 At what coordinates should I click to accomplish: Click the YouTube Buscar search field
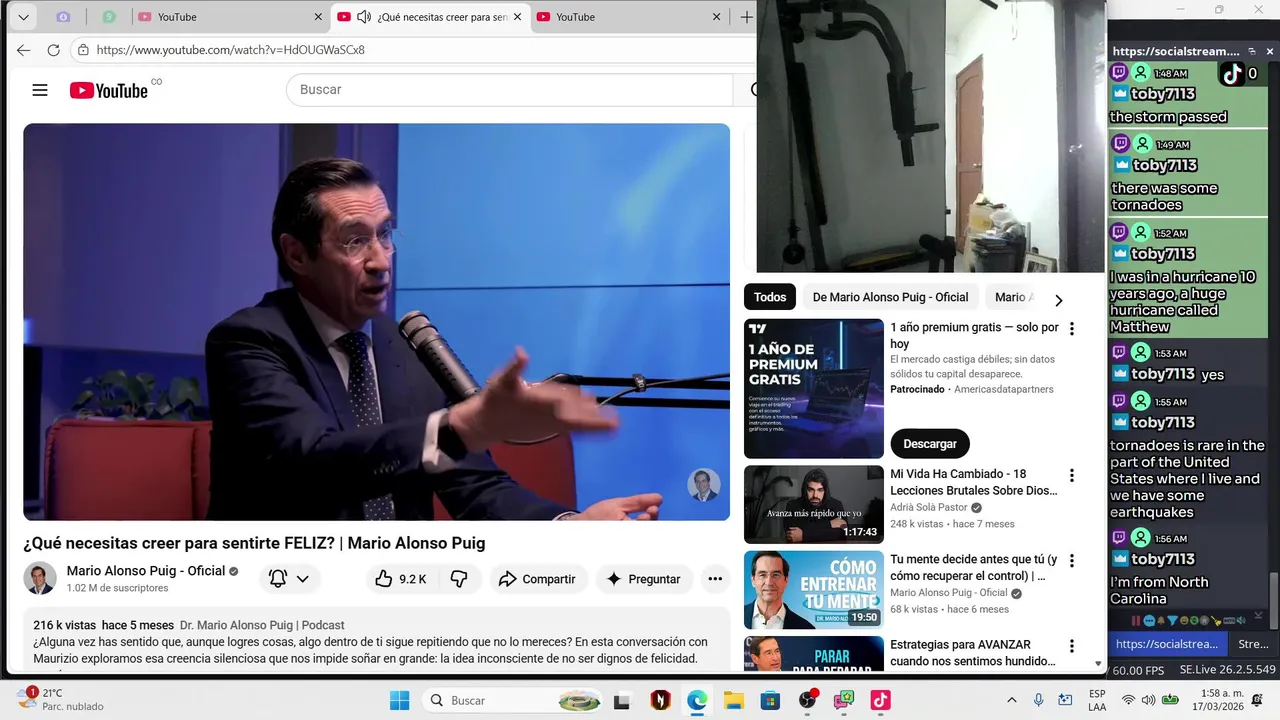click(x=510, y=89)
